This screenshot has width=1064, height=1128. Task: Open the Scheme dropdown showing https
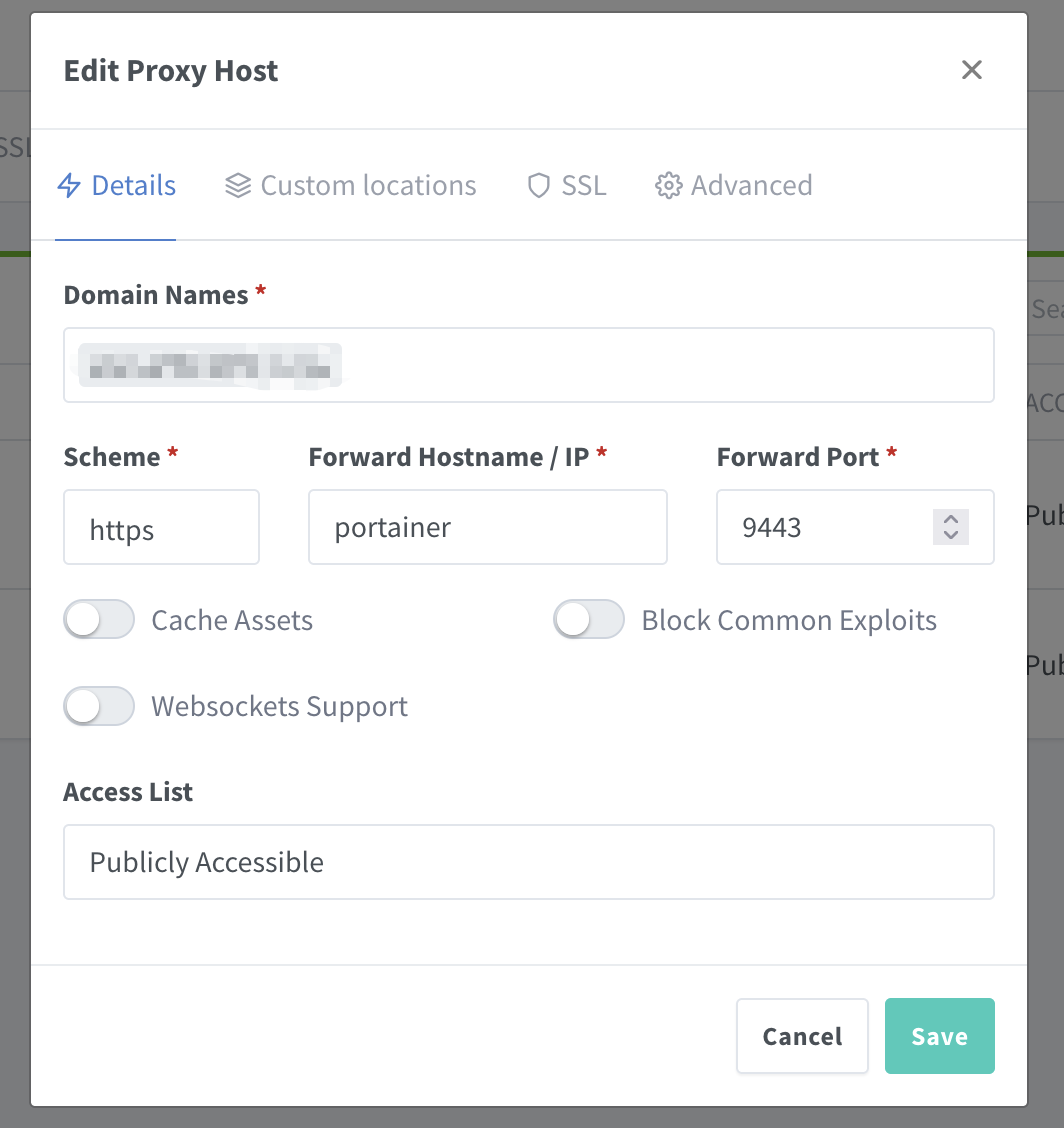click(161, 527)
